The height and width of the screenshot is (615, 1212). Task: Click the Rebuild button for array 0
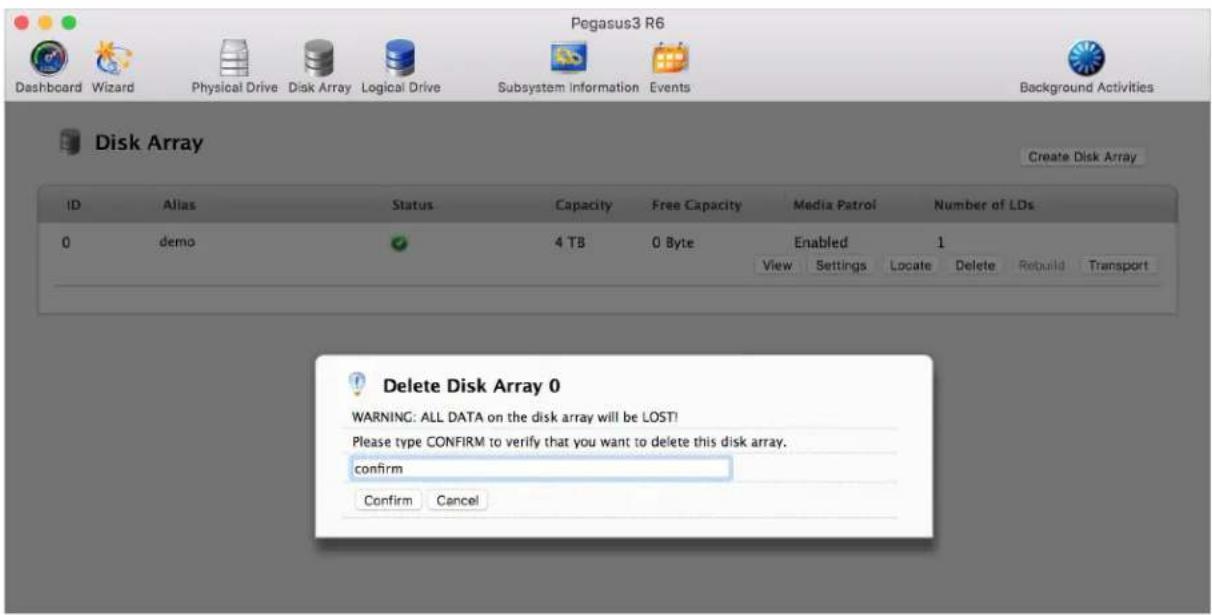[x=1041, y=266]
